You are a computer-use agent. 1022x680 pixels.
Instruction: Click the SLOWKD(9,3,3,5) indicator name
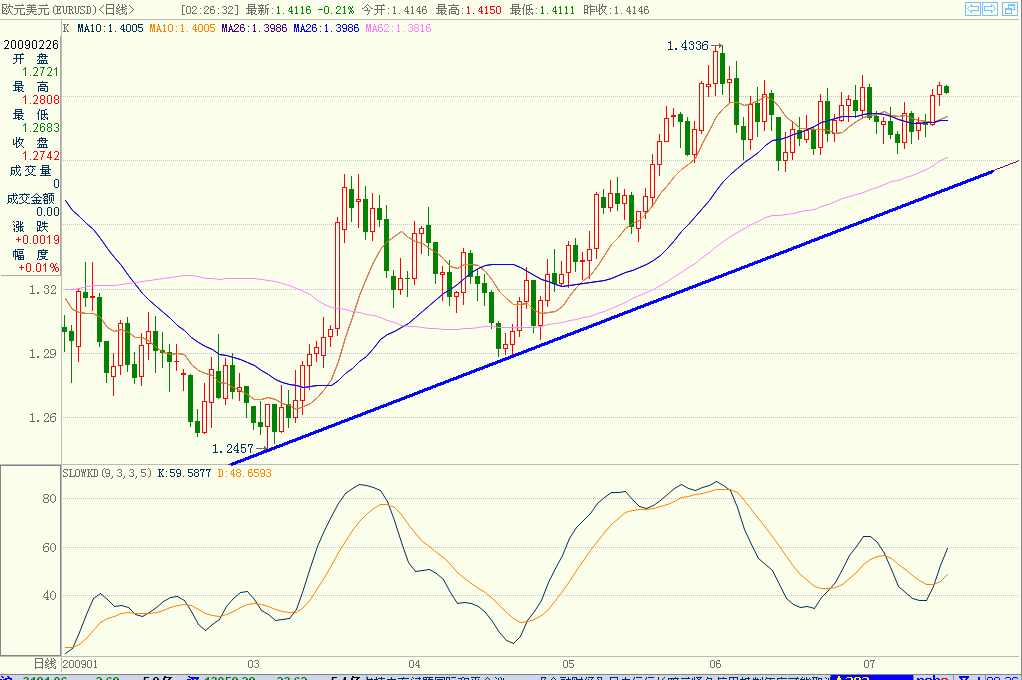click(108, 473)
